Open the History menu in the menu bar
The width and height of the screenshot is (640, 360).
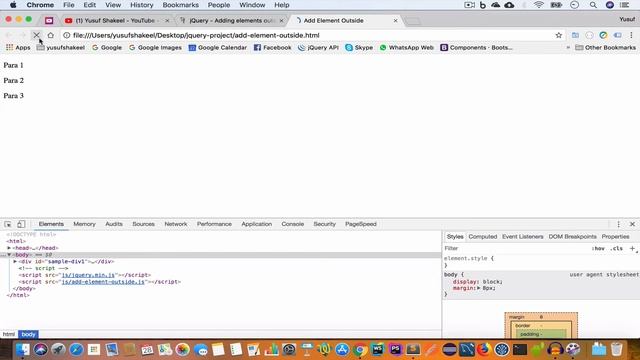pyautogui.click(x=142, y=5)
